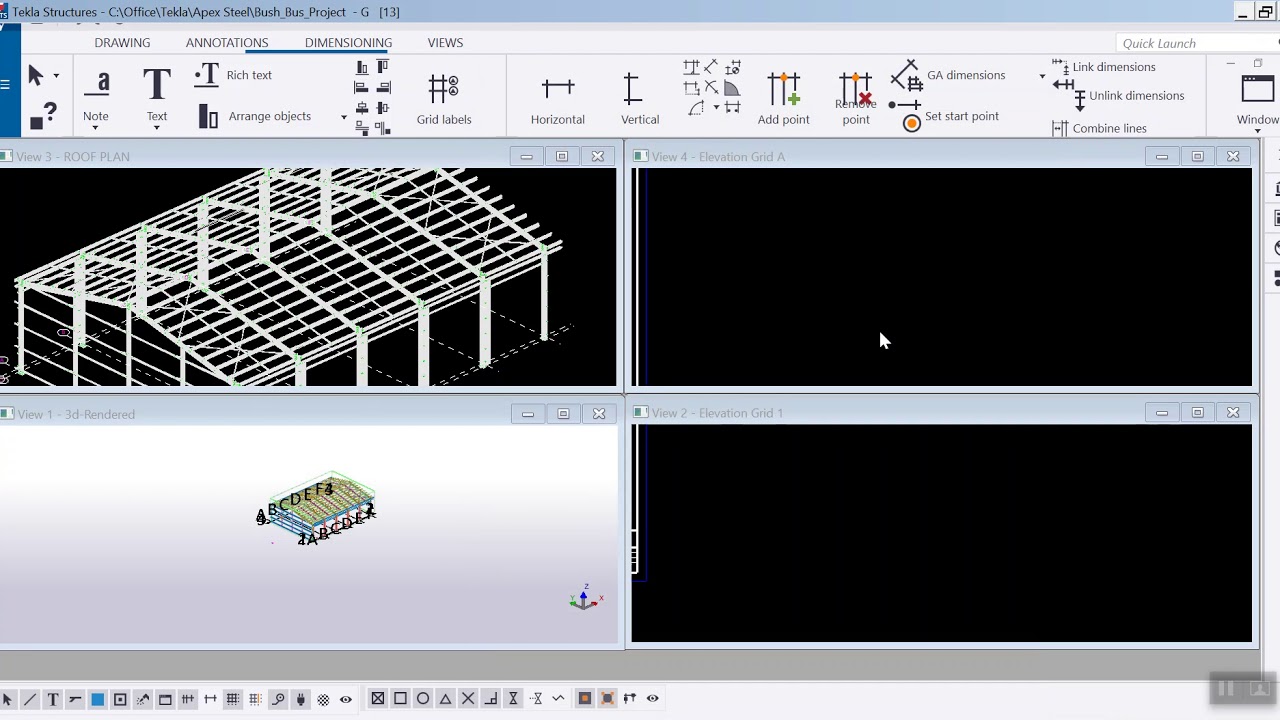Screen dimensions: 1280x720
Task: Click the Rich text tool
Action: pos(234,75)
